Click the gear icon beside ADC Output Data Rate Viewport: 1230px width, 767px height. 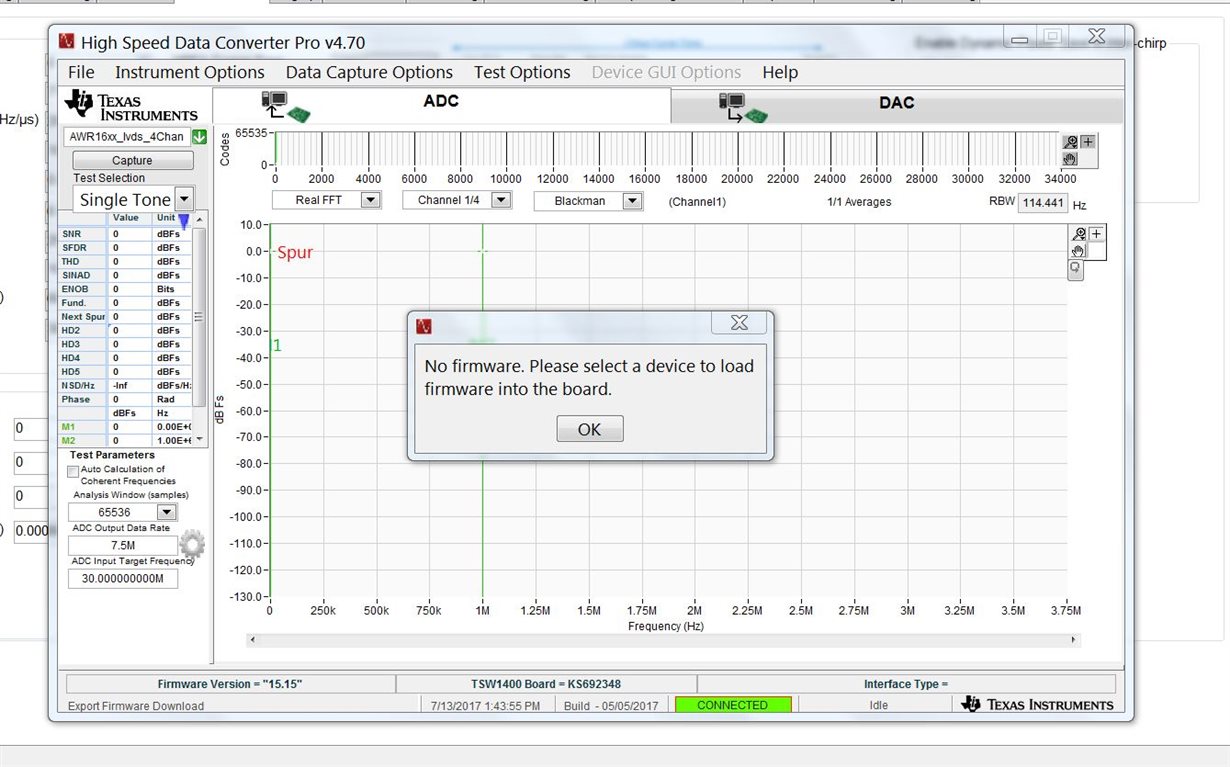[x=192, y=544]
